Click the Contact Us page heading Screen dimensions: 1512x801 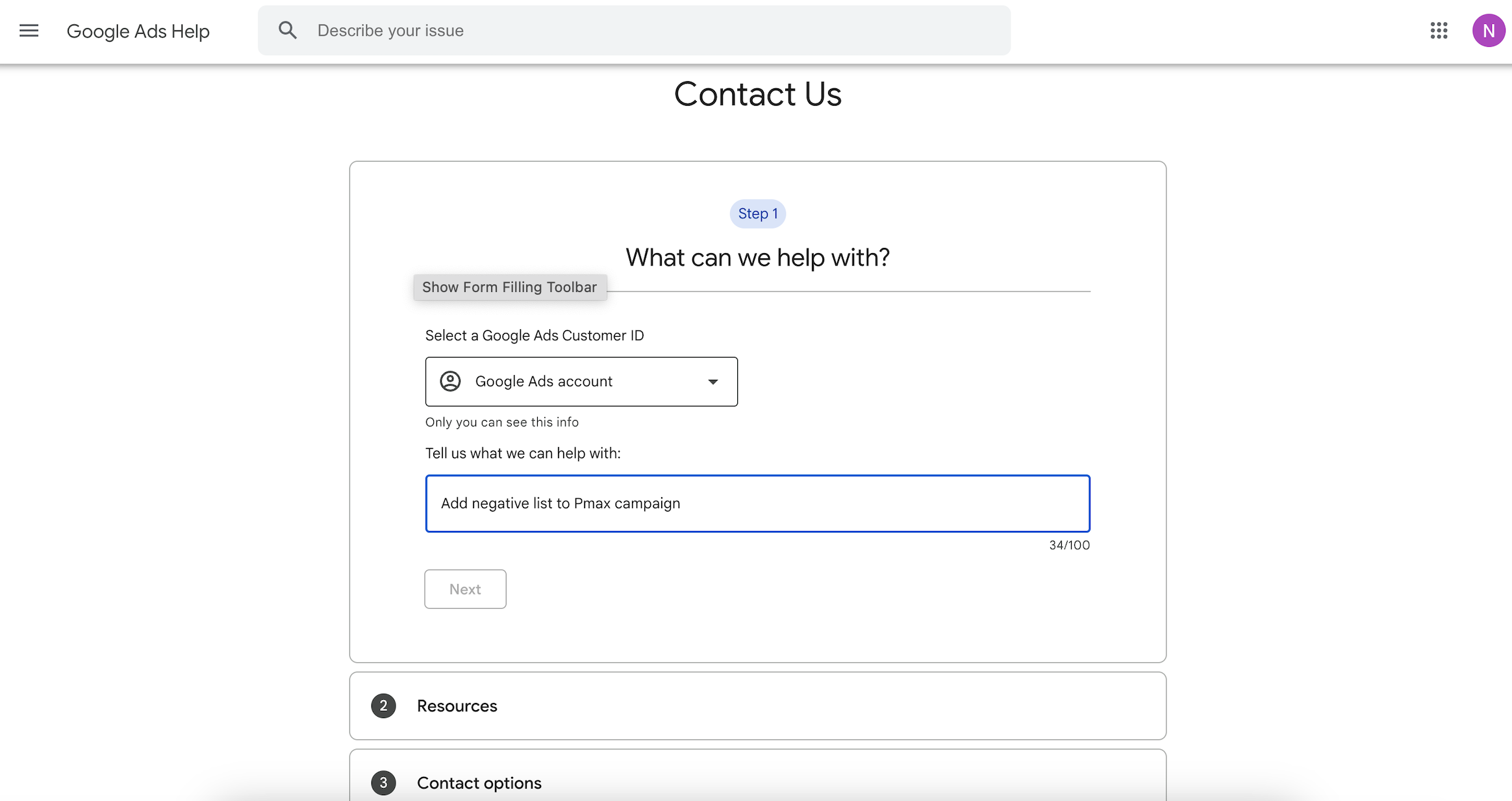tap(757, 94)
